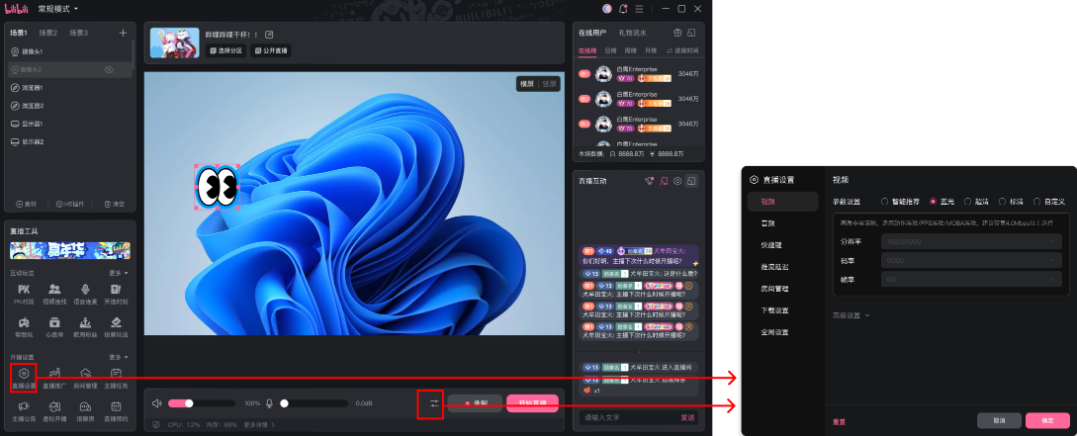Toggle visibility eye on the selected source
The width and height of the screenshot is (1077, 436).
109,70
